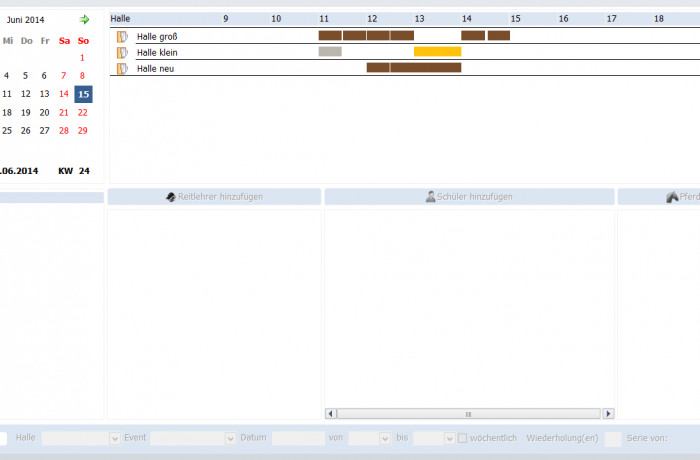Open the 'von' start time dropdown
The width and height of the screenshot is (700, 460).
pyautogui.click(x=383, y=438)
